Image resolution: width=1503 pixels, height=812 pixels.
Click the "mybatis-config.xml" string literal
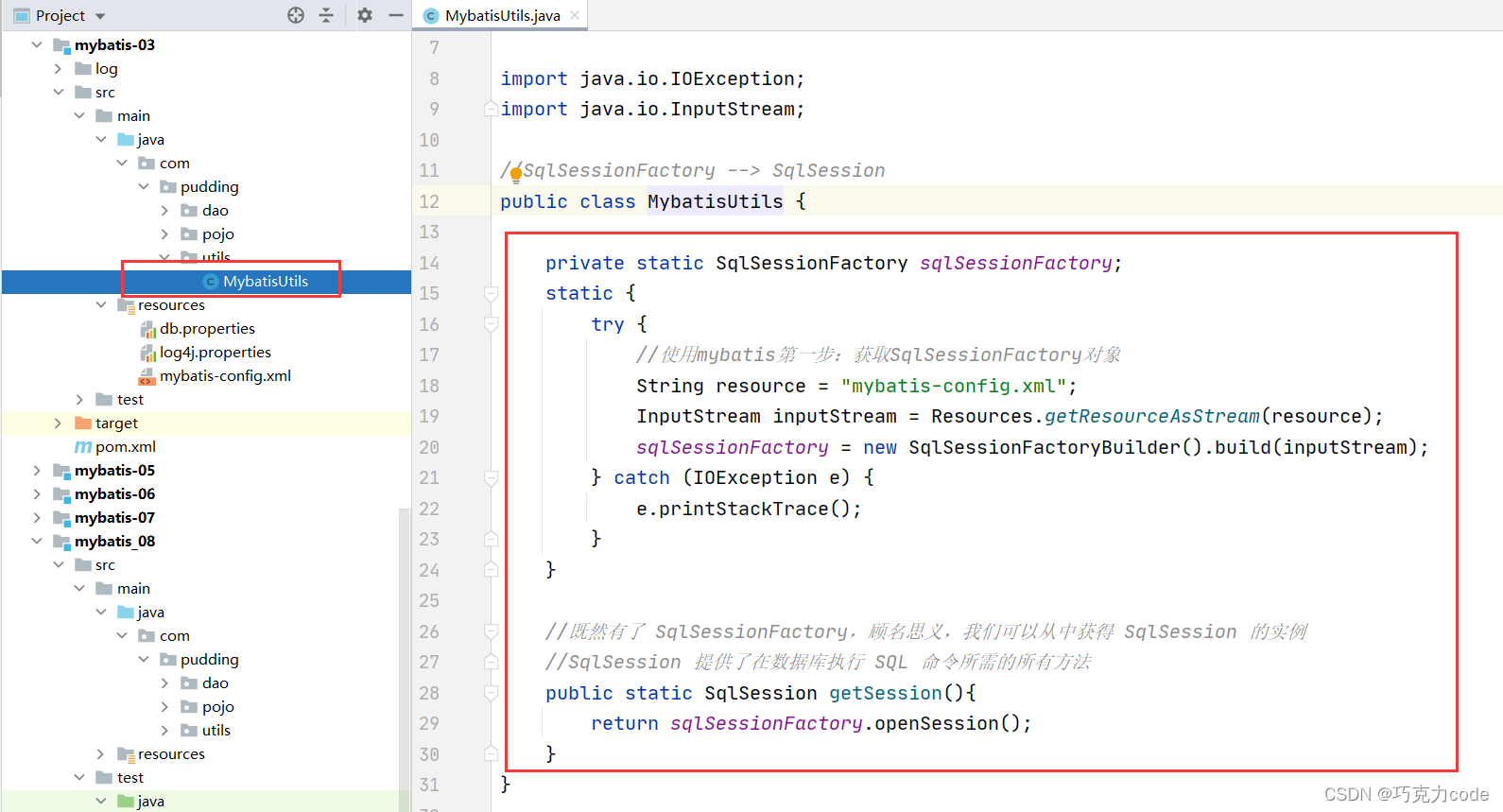point(953,386)
